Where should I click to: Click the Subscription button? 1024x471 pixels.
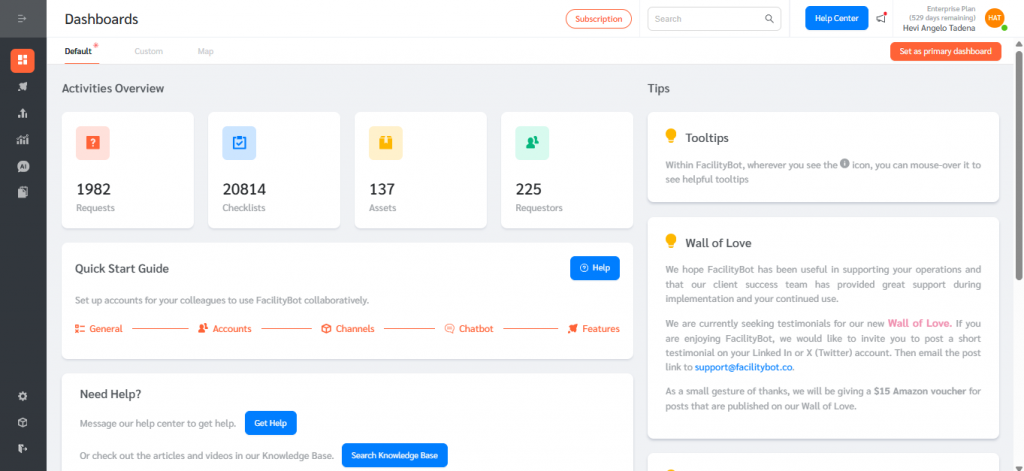tap(598, 18)
